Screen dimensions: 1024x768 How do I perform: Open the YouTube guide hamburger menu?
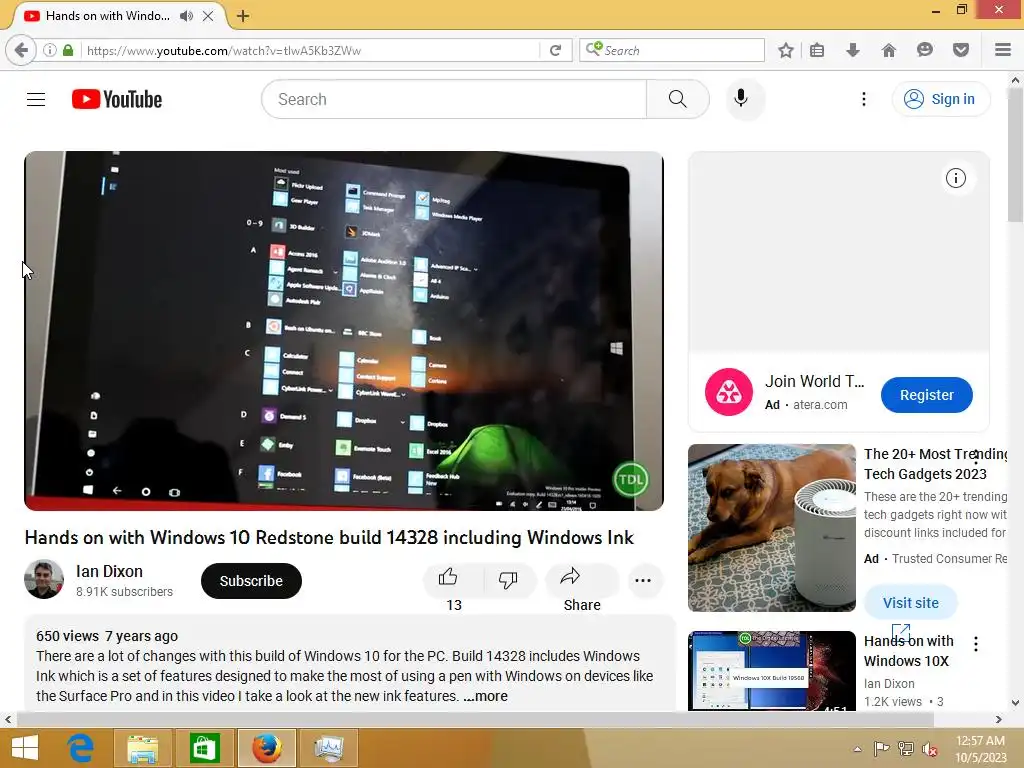[x=36, y=99]
